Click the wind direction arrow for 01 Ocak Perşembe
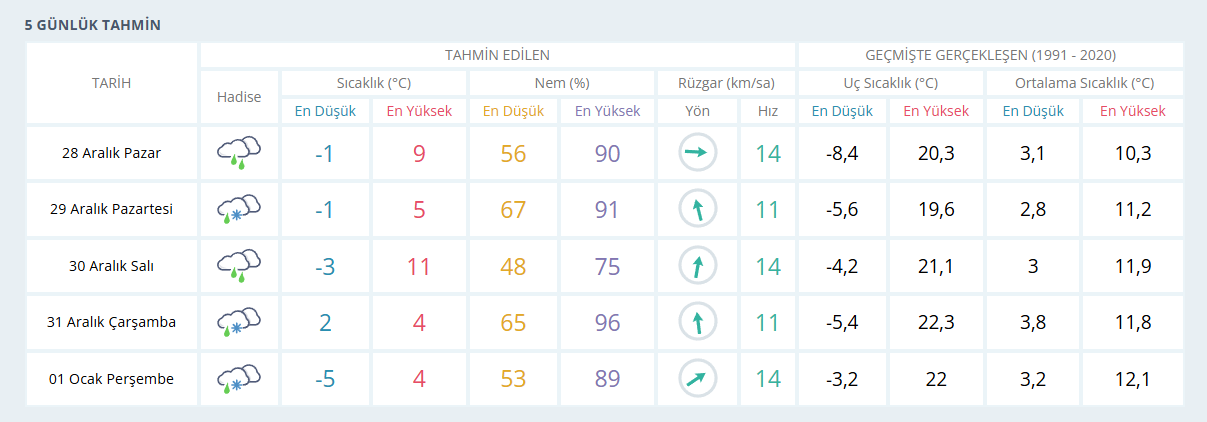 coord(697,379)
